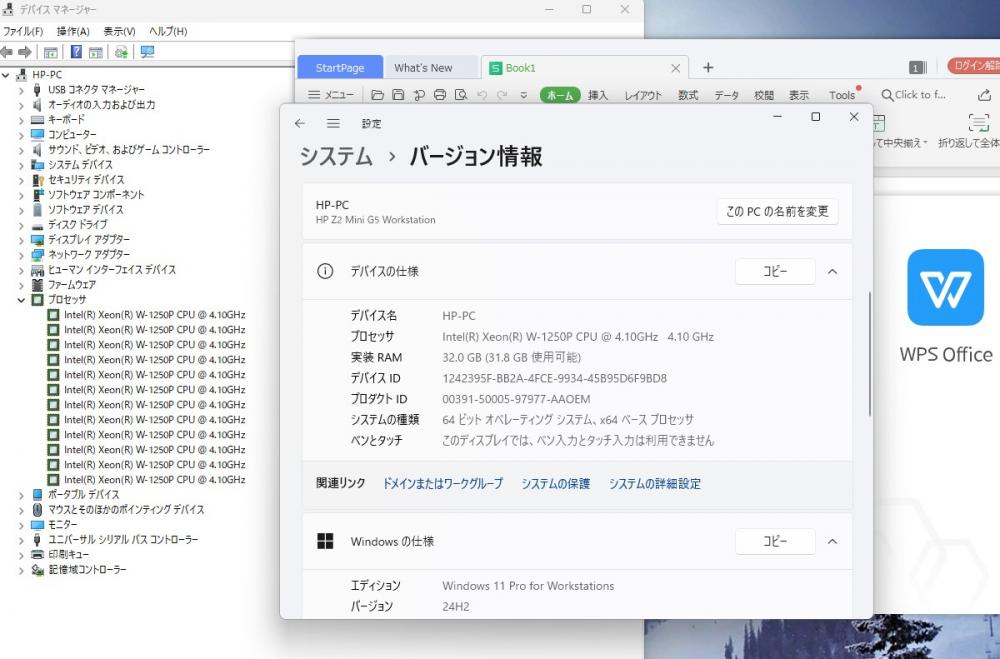Click the product ID 00391-50005-97977-AAOEM

click(516, 399)
